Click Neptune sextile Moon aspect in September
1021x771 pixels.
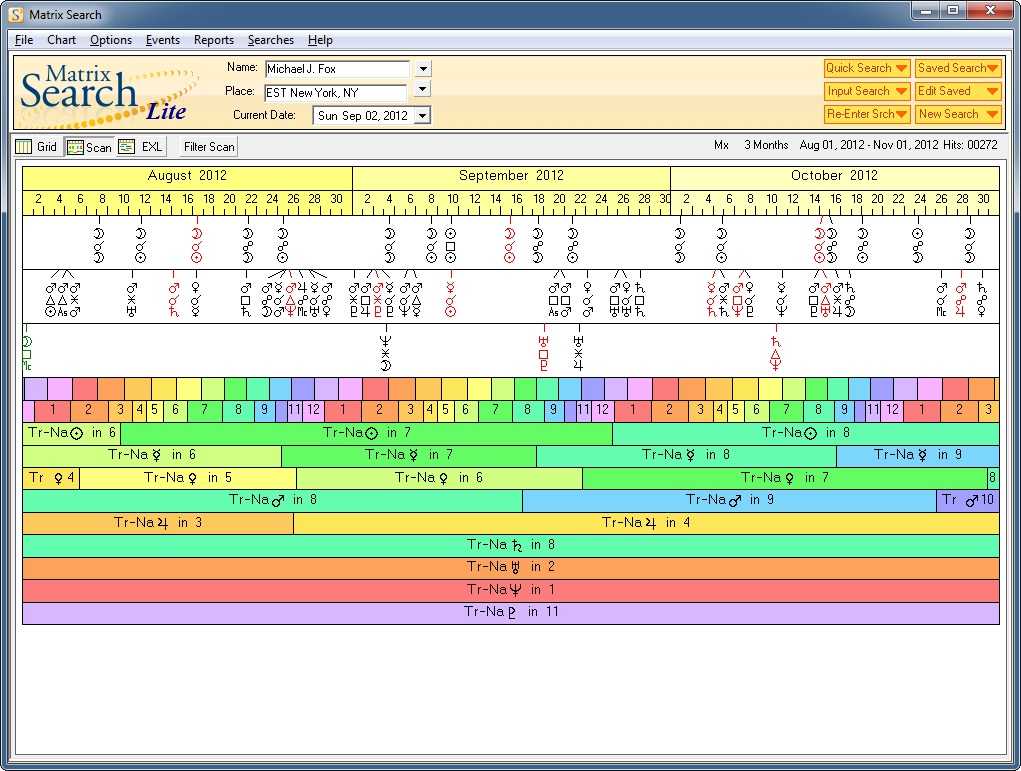385,353
